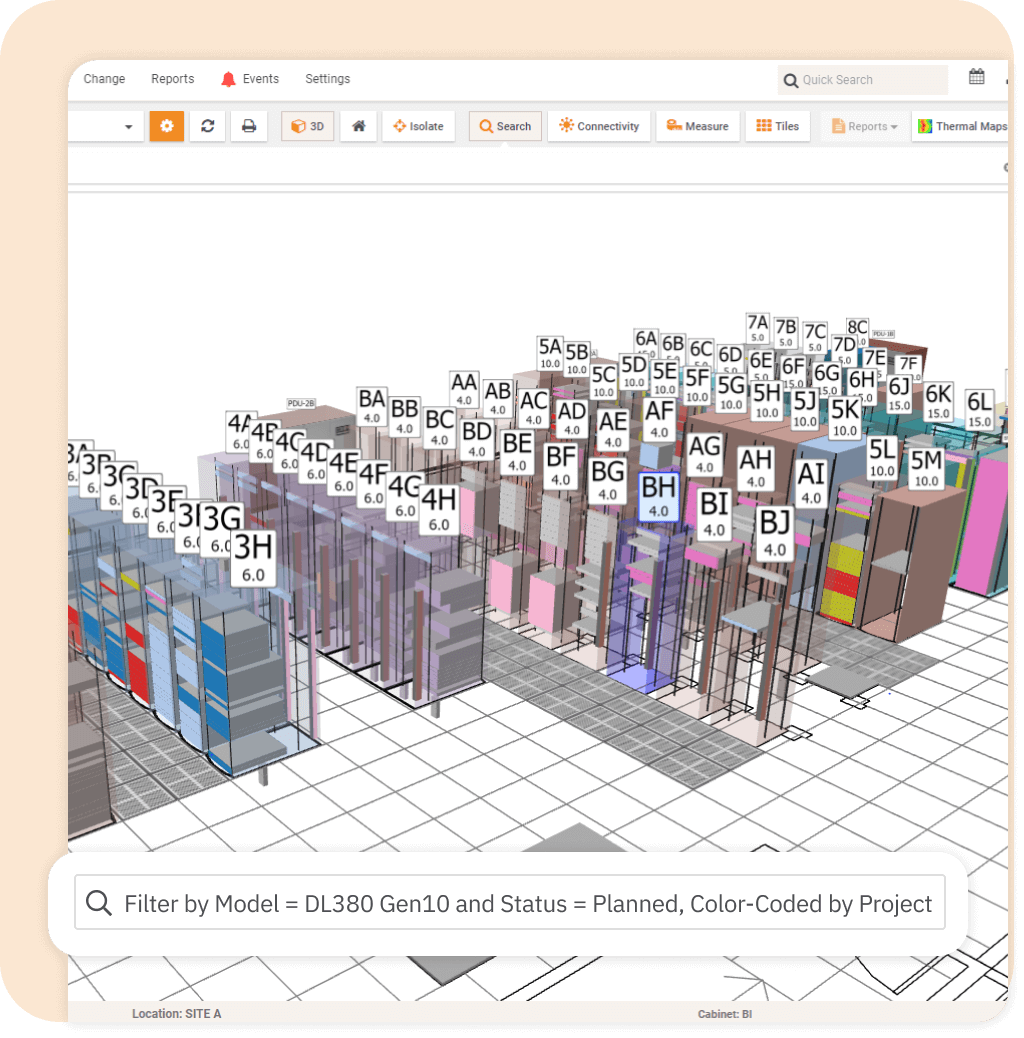Screen dimensions: 1024x1038
Task: Select cabinet label 5C
Action: click(604, 382)
